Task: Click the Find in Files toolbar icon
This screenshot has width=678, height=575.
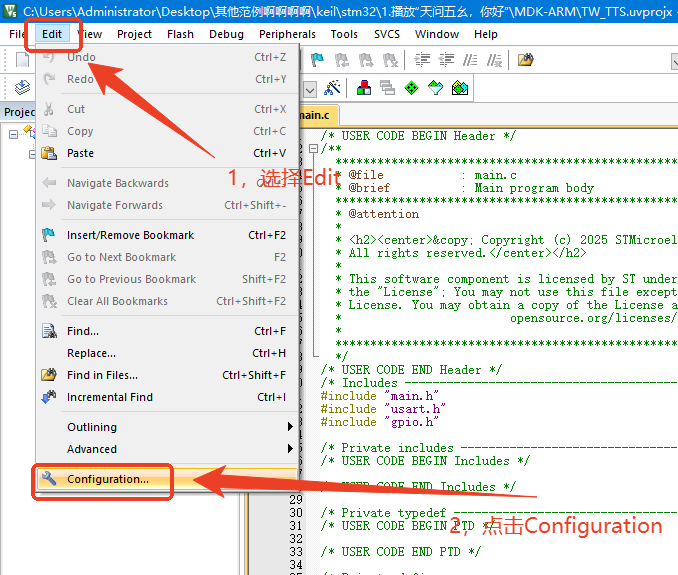Action: [x=525, y=60]
